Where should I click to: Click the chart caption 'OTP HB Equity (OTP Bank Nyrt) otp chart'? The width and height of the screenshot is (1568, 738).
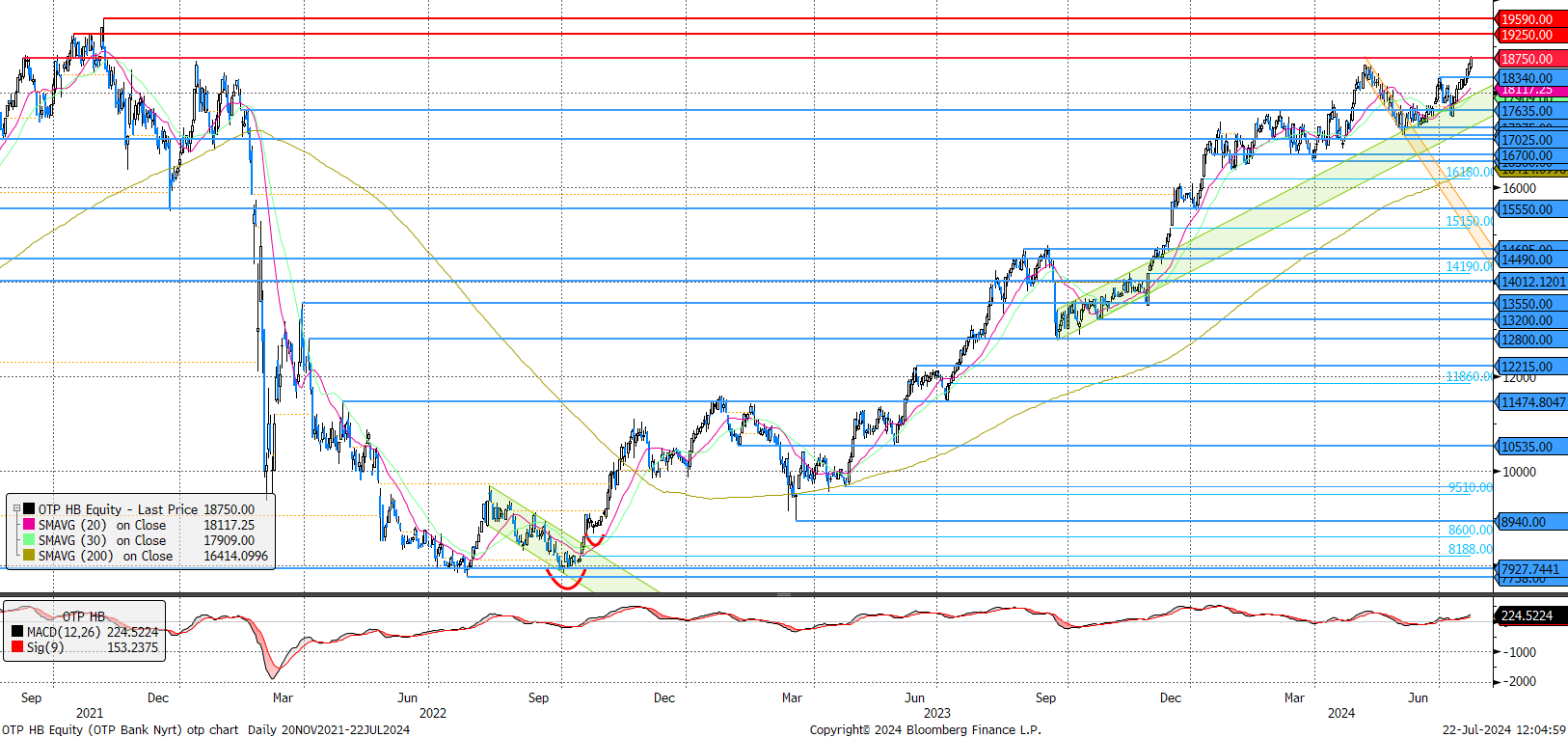click(x=120, y=729)
